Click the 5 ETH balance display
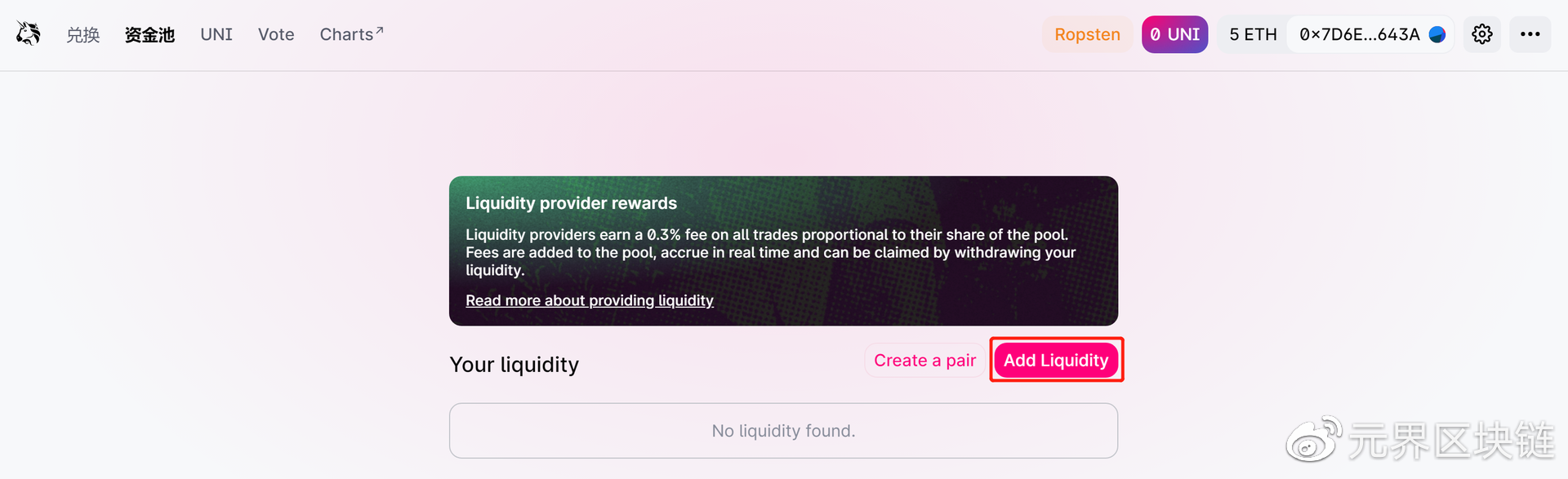Screen dimensions: 1568x479 [1253, 34]
